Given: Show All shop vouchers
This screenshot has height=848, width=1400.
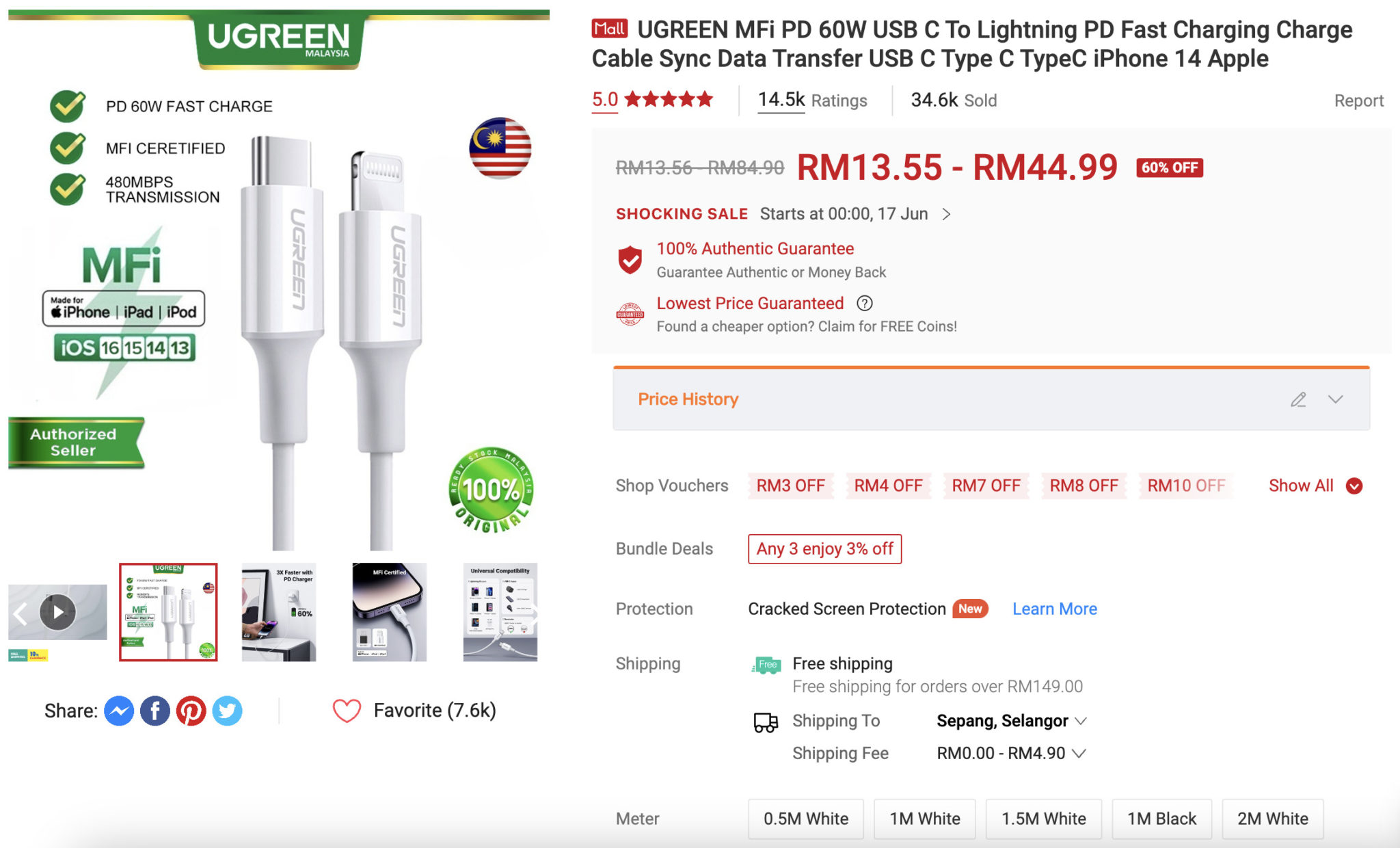Looking at the screenshot, I should click(x=1315, y=486).
